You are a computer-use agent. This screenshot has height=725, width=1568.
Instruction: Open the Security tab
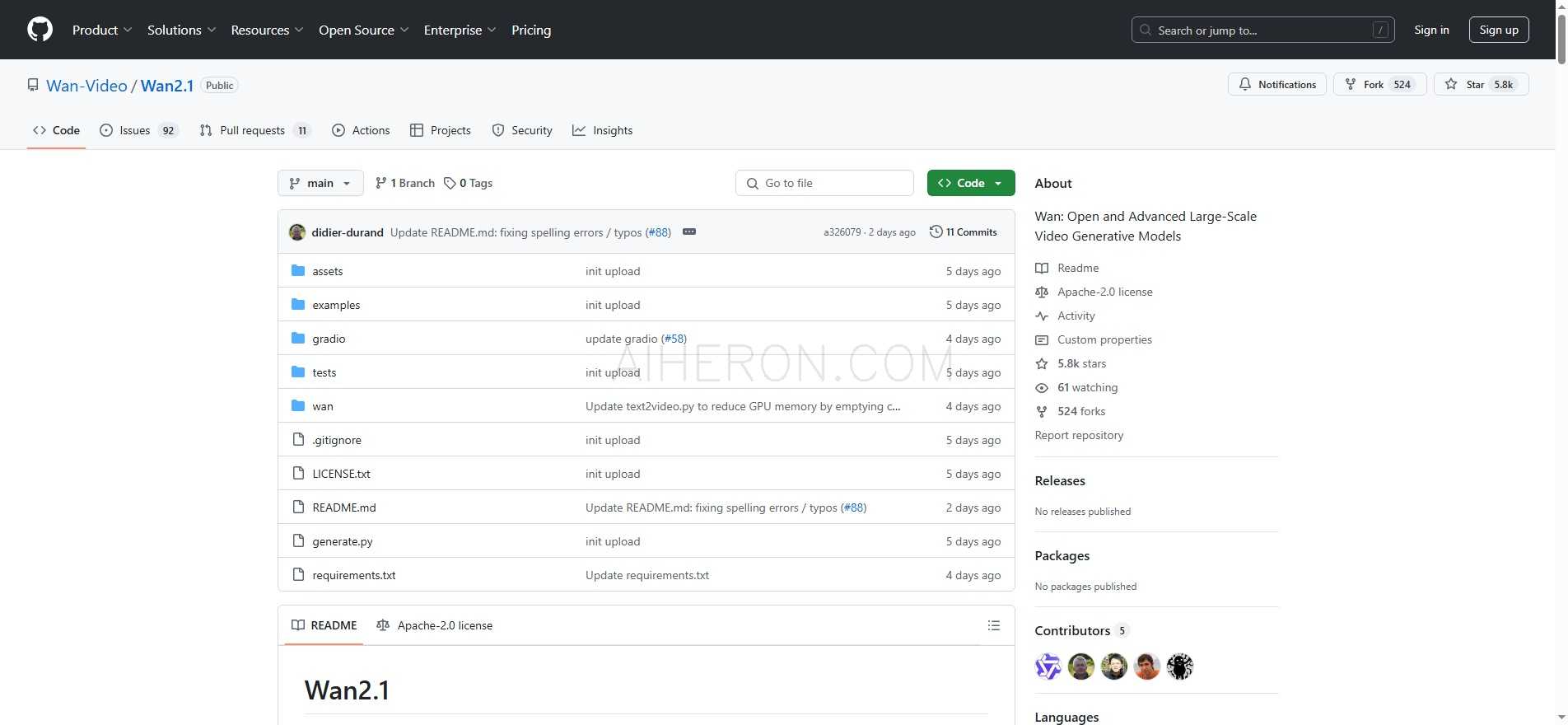point(522,130)
